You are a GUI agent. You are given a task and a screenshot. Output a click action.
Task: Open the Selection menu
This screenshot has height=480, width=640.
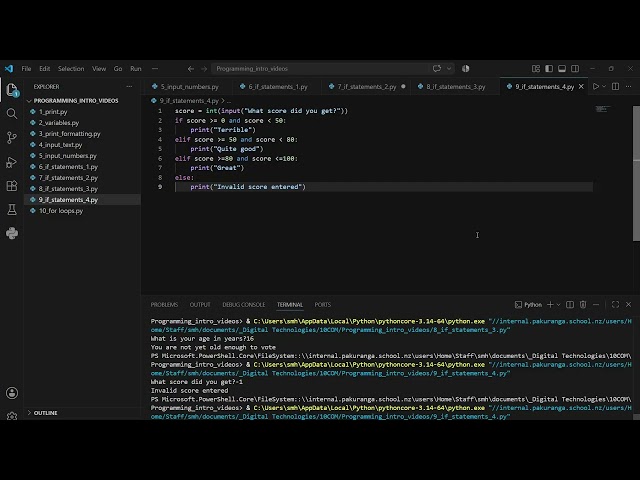click(71, 69)
